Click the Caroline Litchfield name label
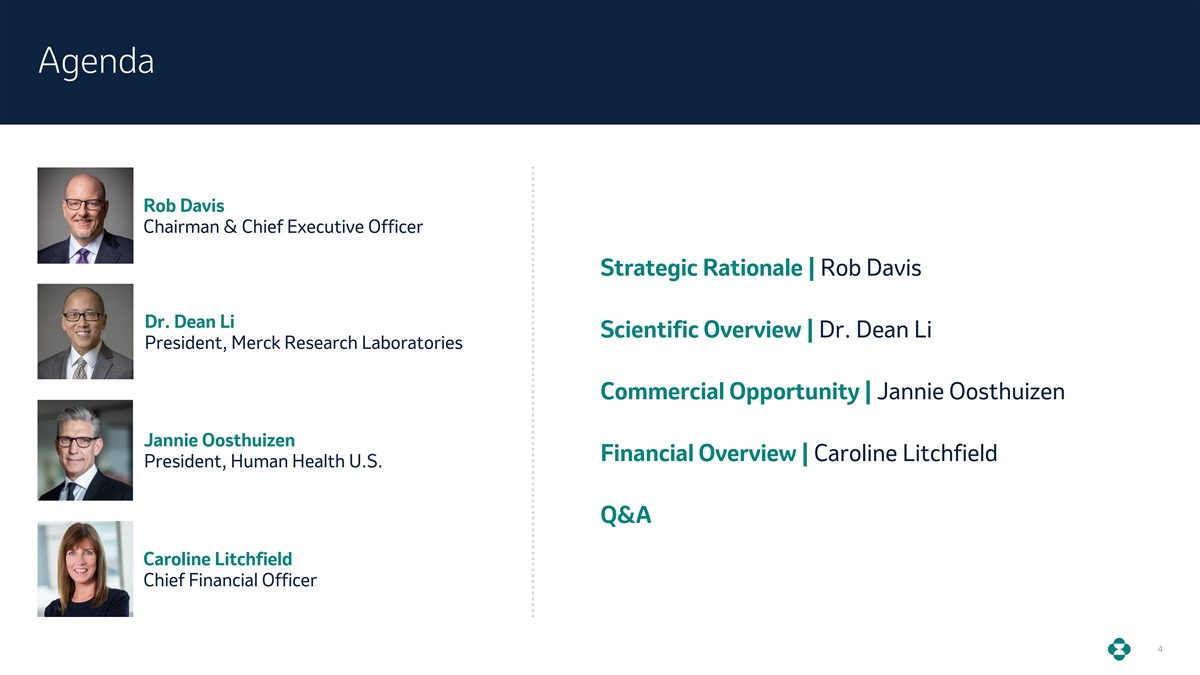Viewport: 1200px width, 675px height. (x=218, y=559)
